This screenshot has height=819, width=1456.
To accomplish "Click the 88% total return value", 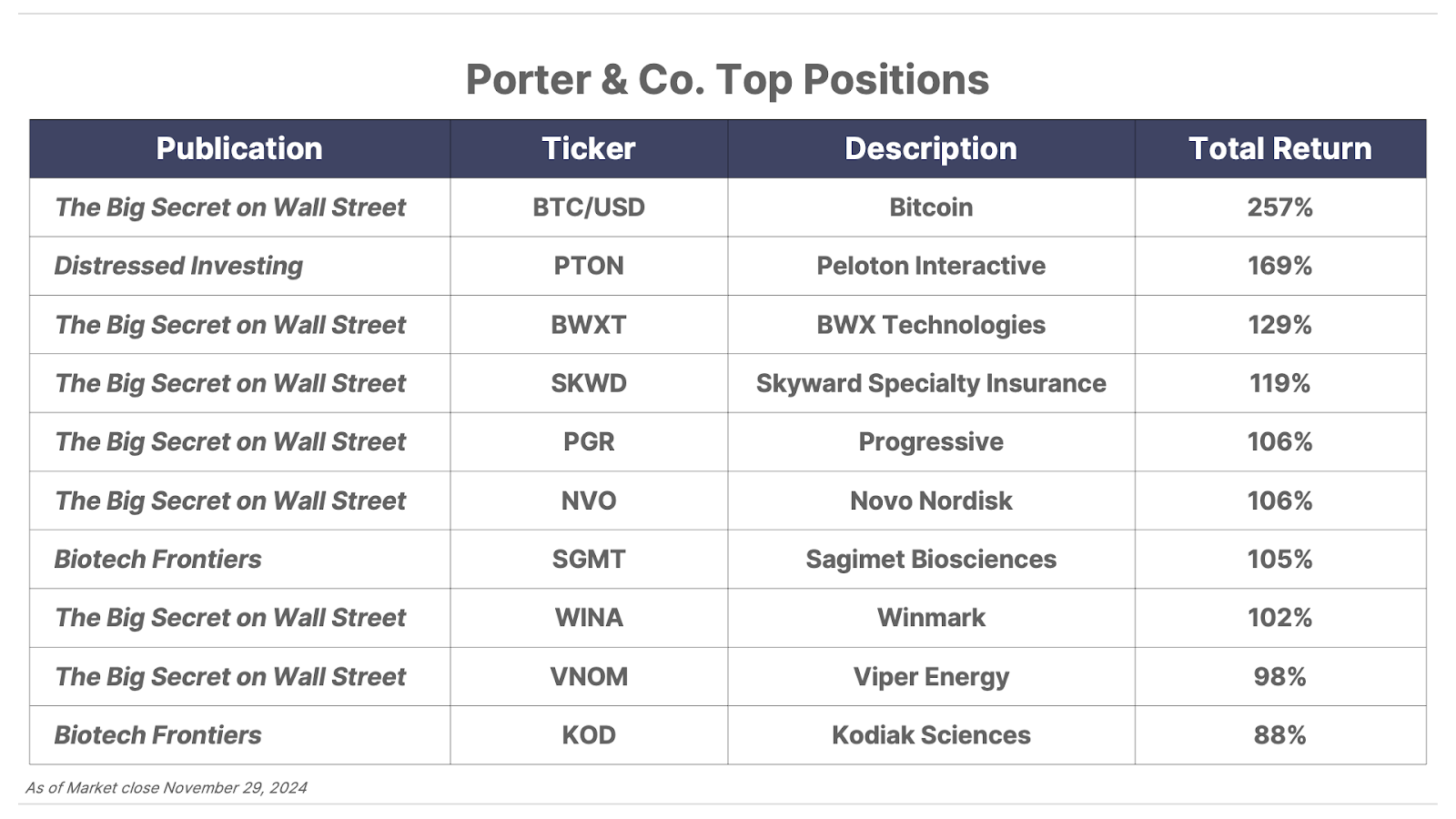I will pos(1280,735).
